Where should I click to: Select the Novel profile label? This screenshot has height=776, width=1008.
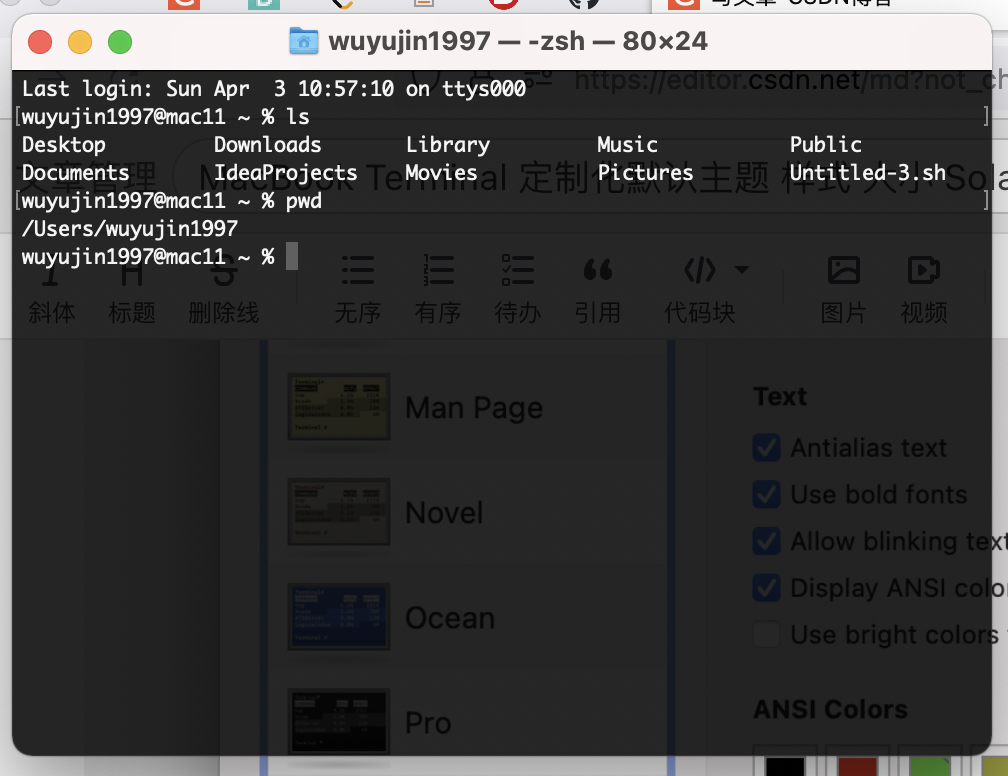(x=444, y=513)
